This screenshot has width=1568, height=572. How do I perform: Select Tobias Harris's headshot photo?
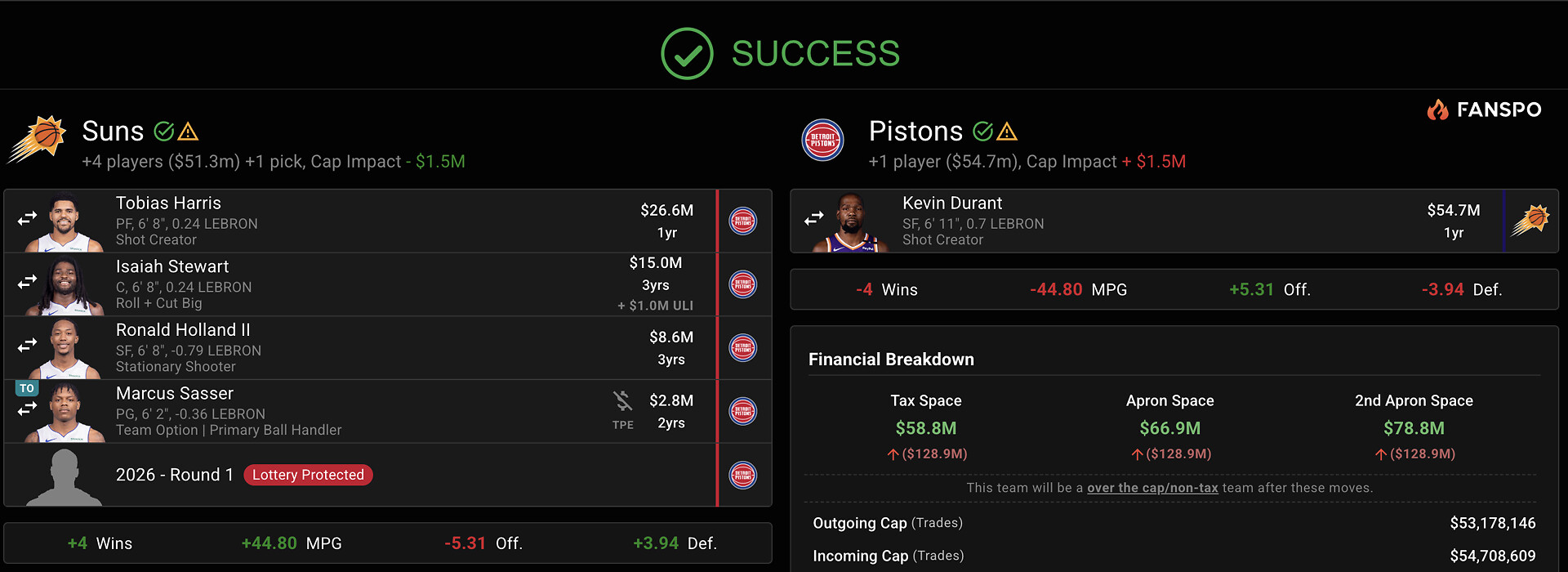(x=65, y=222)
